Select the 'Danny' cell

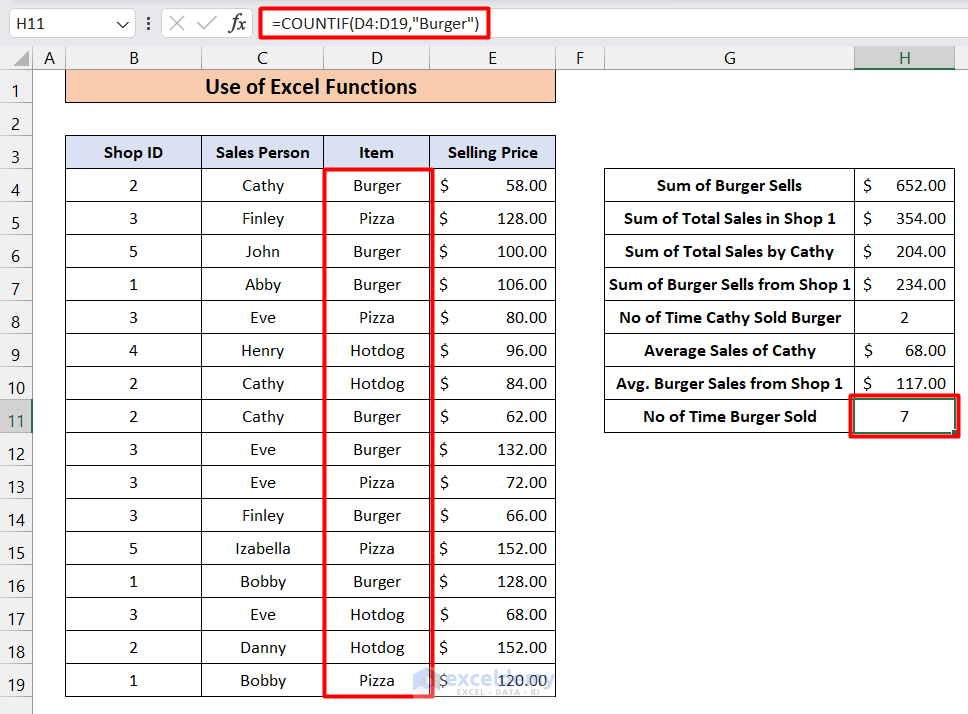[x=262, y=647]
